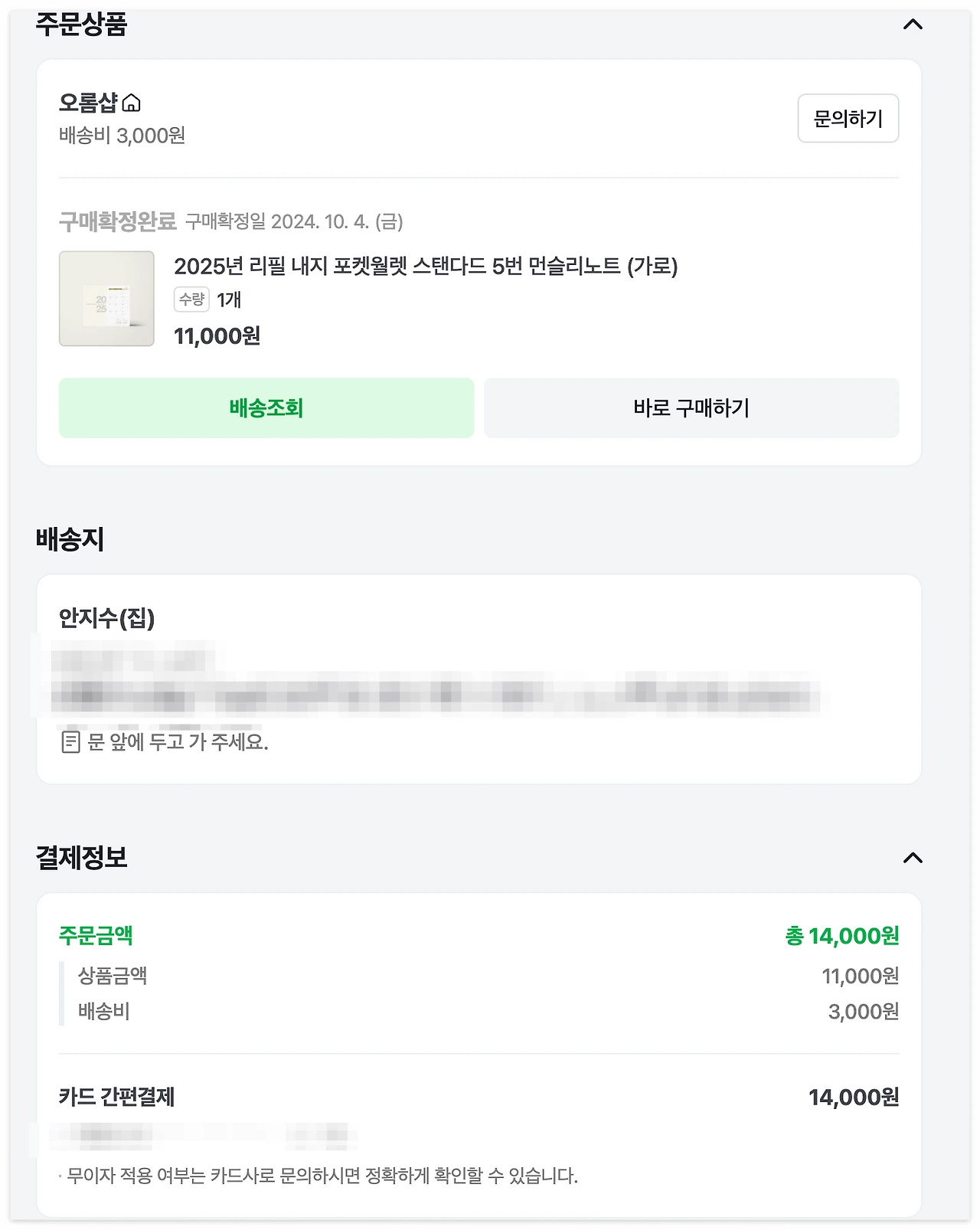This screenshot has width=980, height=1230.
Task: Open the 오롬샵 store name link
Action: pyautogui.click(x=88, y=103)
